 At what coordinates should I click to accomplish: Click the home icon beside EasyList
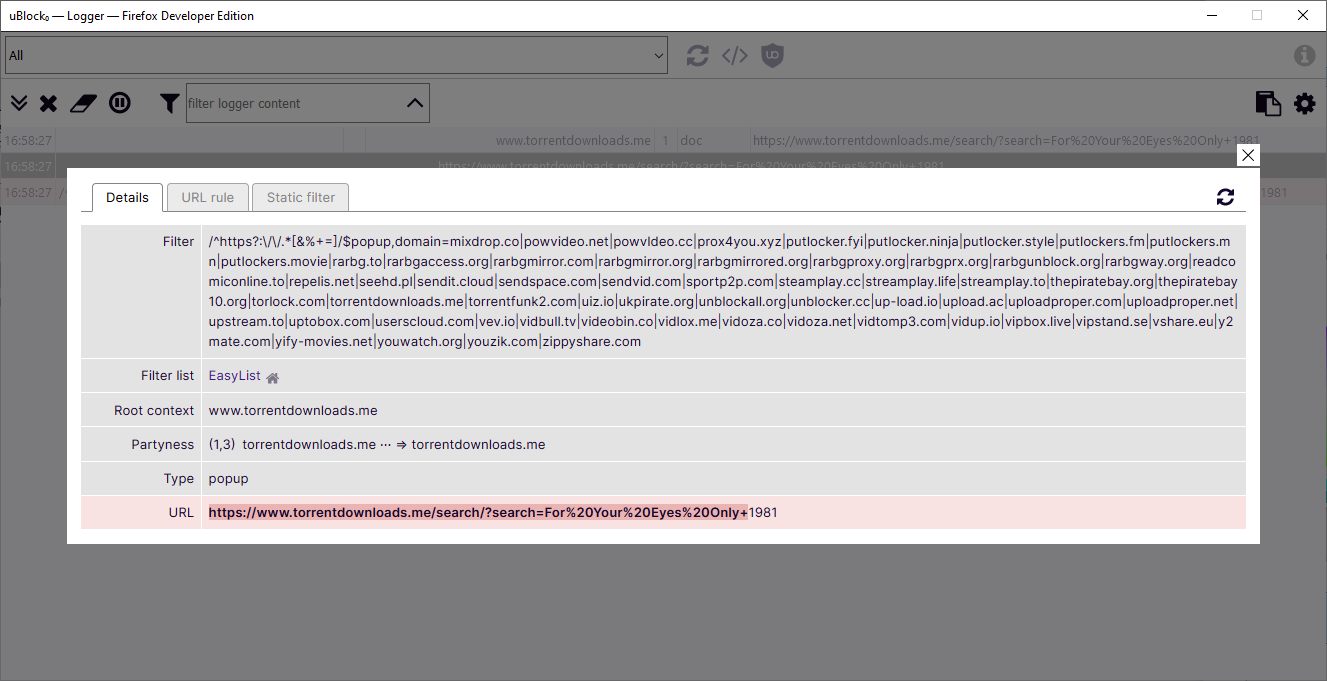(273, 377)
